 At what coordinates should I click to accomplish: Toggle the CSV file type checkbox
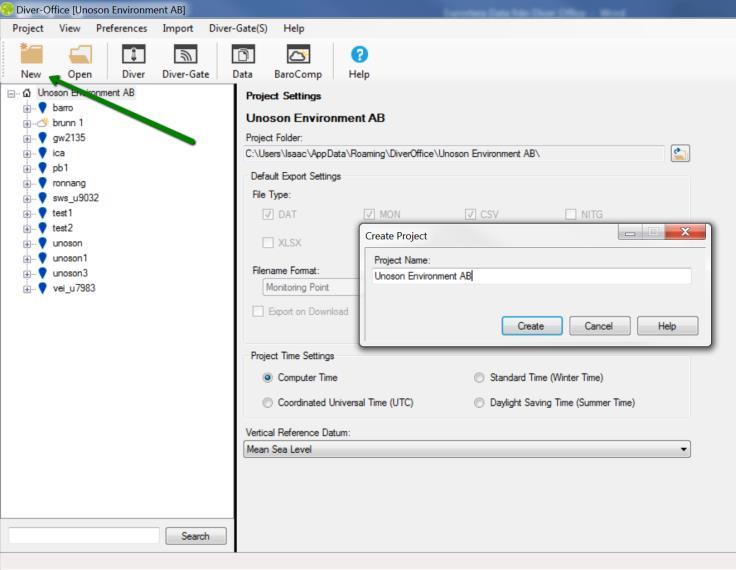coord(470,215)
